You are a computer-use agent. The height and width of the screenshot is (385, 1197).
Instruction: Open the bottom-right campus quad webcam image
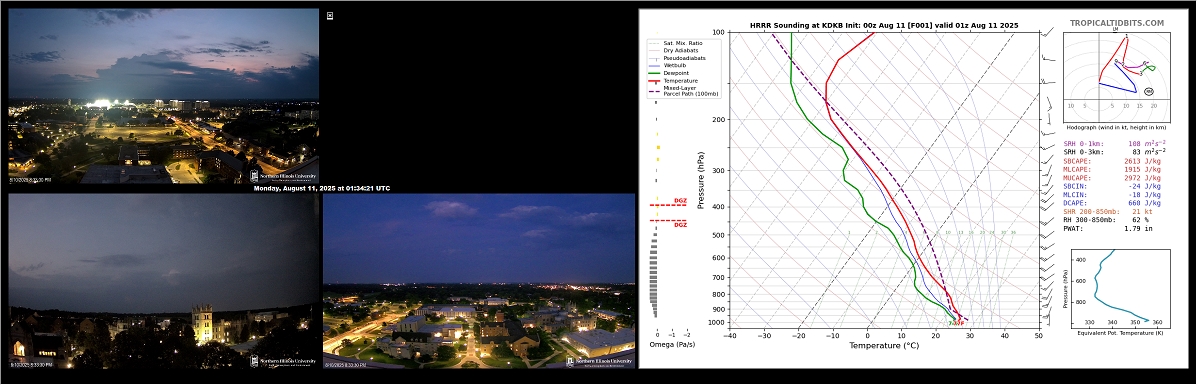(479, 280)
